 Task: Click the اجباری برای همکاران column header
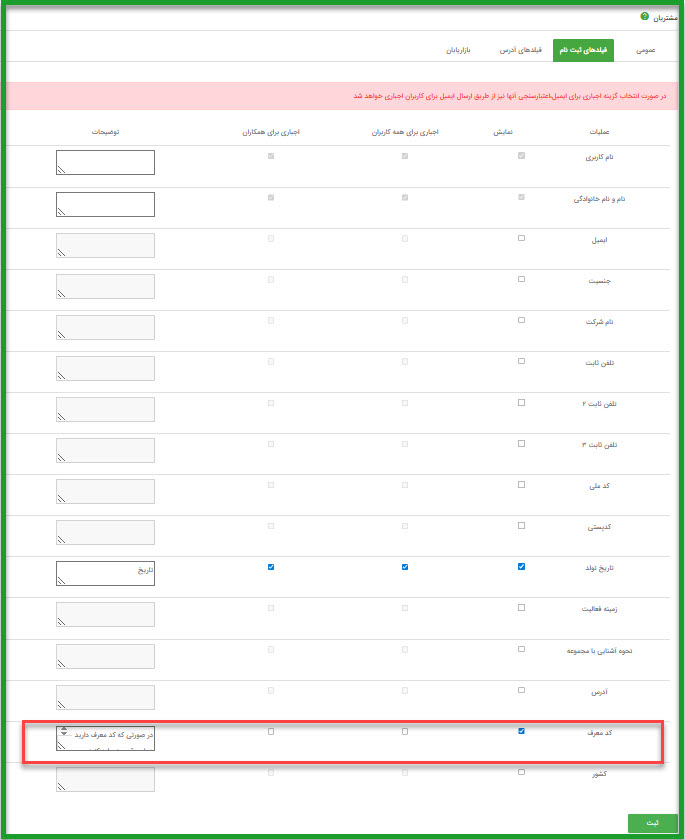tap(271, 132)
